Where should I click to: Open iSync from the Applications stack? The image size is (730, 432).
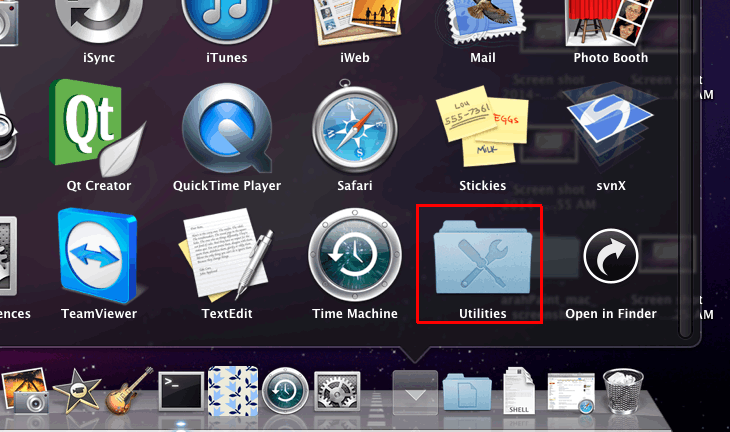[x=99, y=21]
